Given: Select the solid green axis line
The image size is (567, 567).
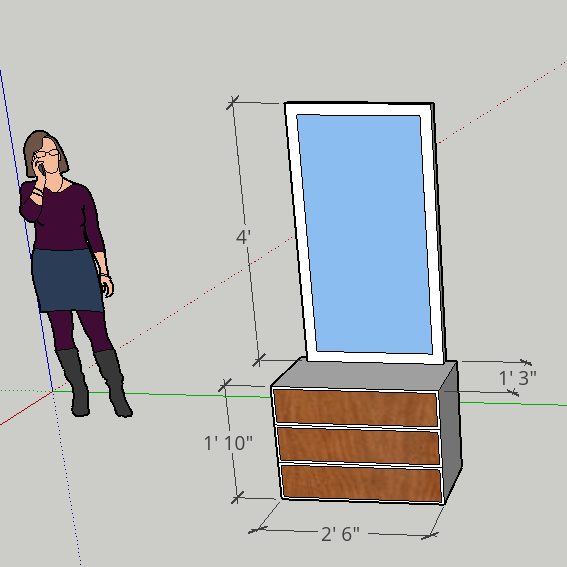Looking at the screenshot, I should coord(163,394).
